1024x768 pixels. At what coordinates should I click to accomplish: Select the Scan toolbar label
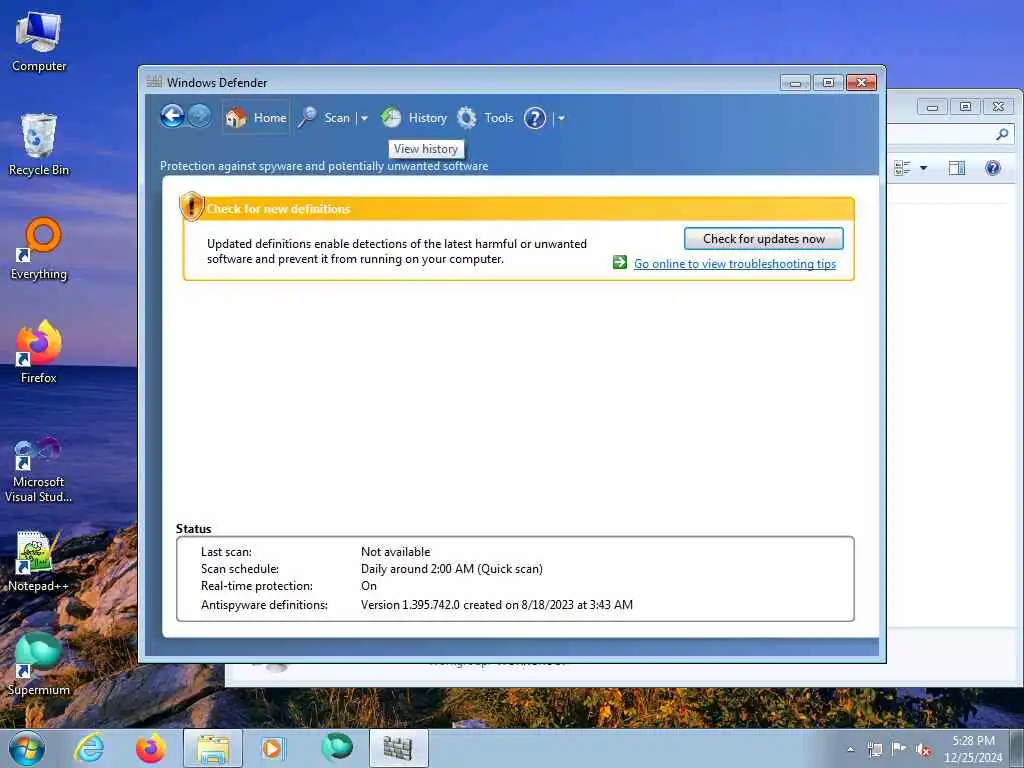pyautogui.click(x=337, y=118)
